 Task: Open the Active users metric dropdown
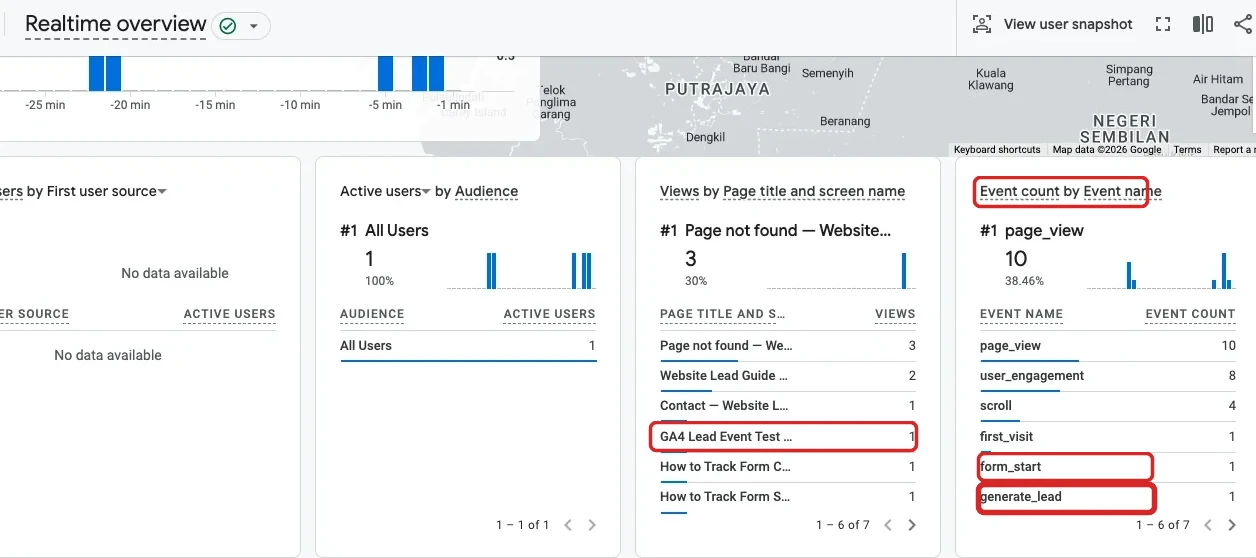pyautogui.click(x=385, y=191)
